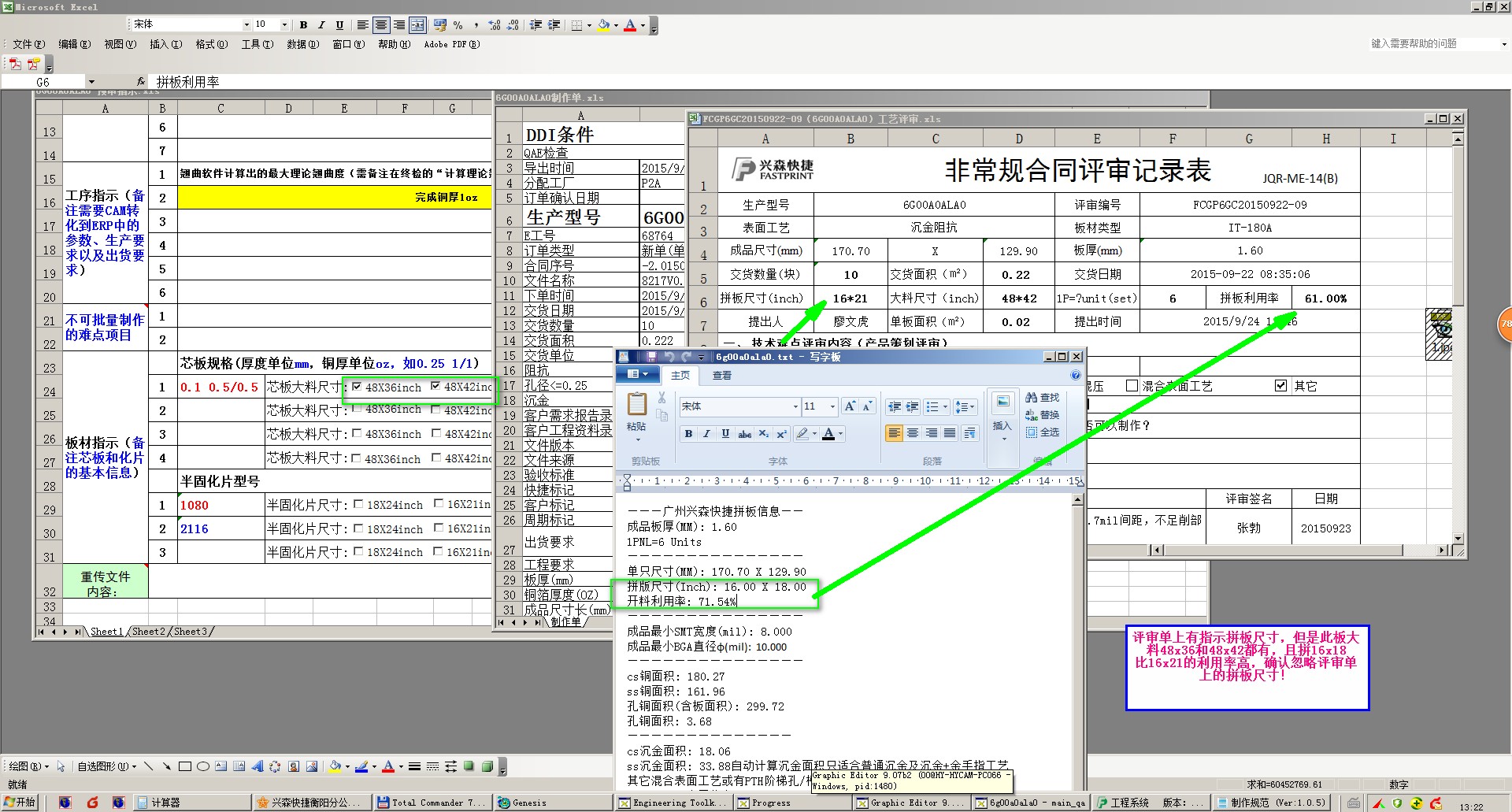Open the Adobe PDF(B) menu
This screenshot has height=812, width=1512.
tap(452, 45)
